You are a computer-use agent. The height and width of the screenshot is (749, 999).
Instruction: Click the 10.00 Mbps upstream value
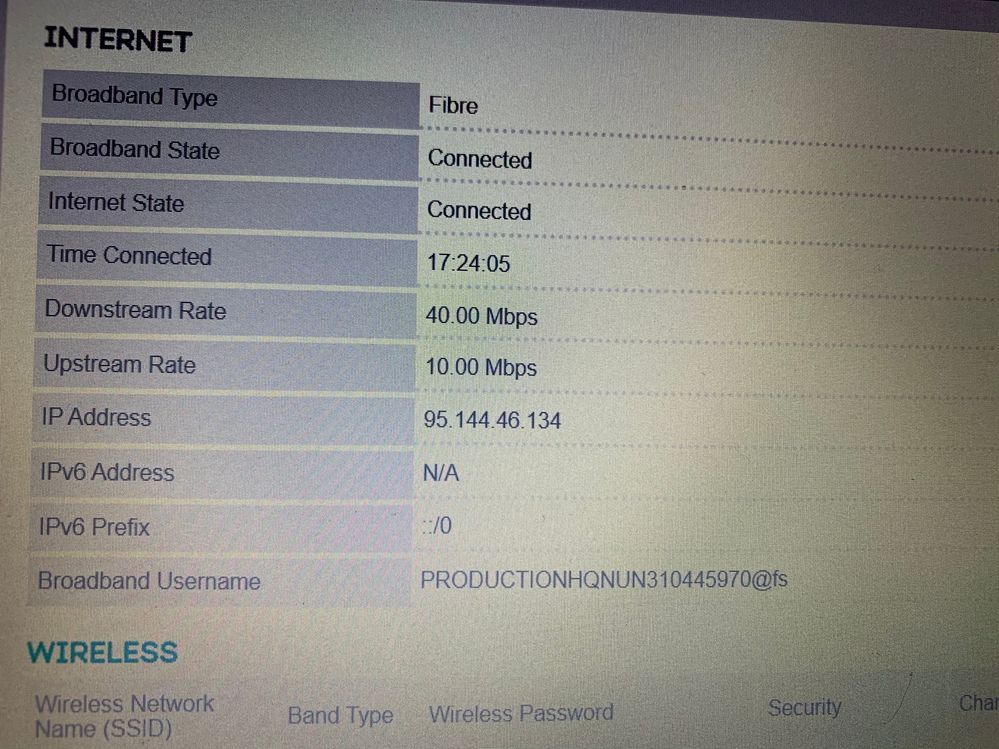[481, 368]
